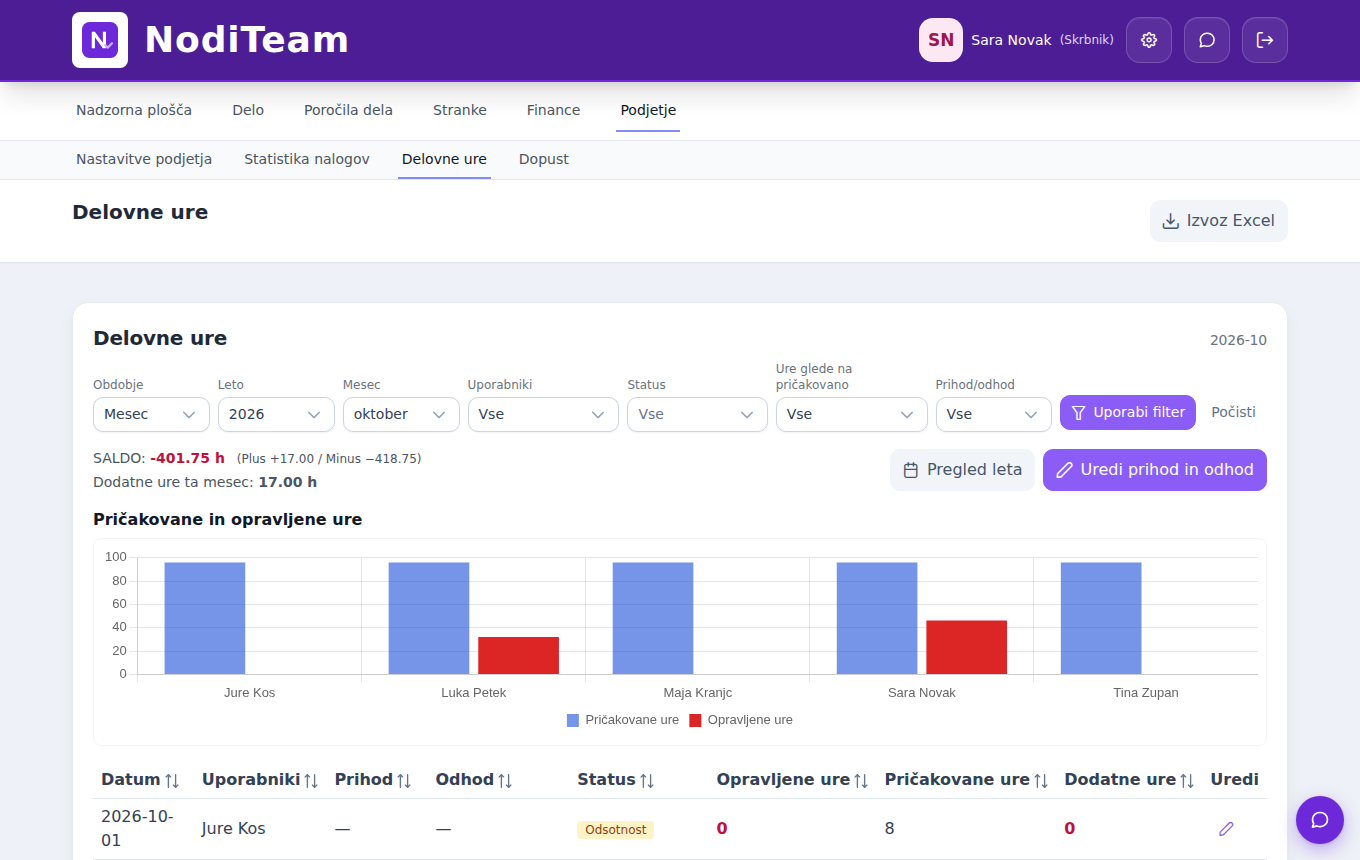Open Pregled leta view

point(962,470)
